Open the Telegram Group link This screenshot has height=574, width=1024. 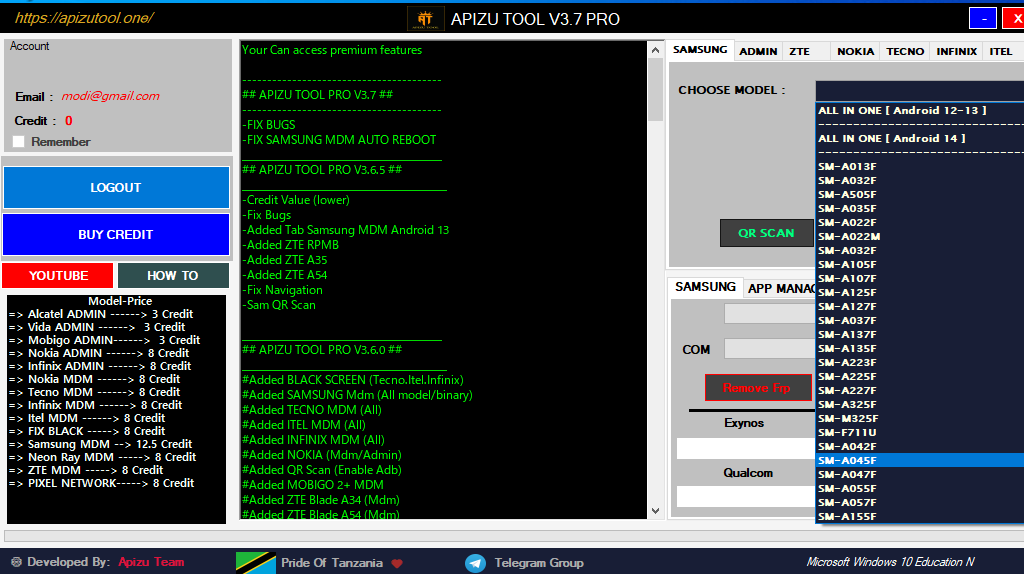click(x=539, y=563)
